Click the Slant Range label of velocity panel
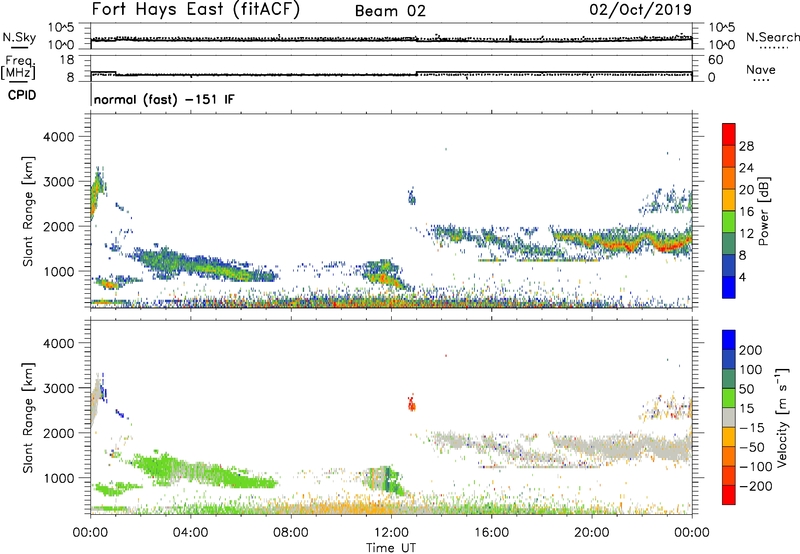This screenshot has height=554, width=800. click(28, 418)
